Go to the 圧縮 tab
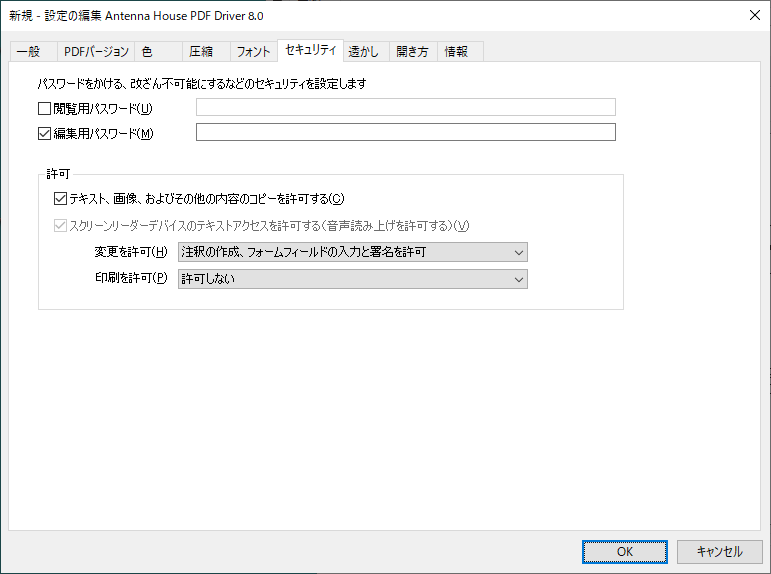This screenshot has height=574, width=771. click(206, 52)
